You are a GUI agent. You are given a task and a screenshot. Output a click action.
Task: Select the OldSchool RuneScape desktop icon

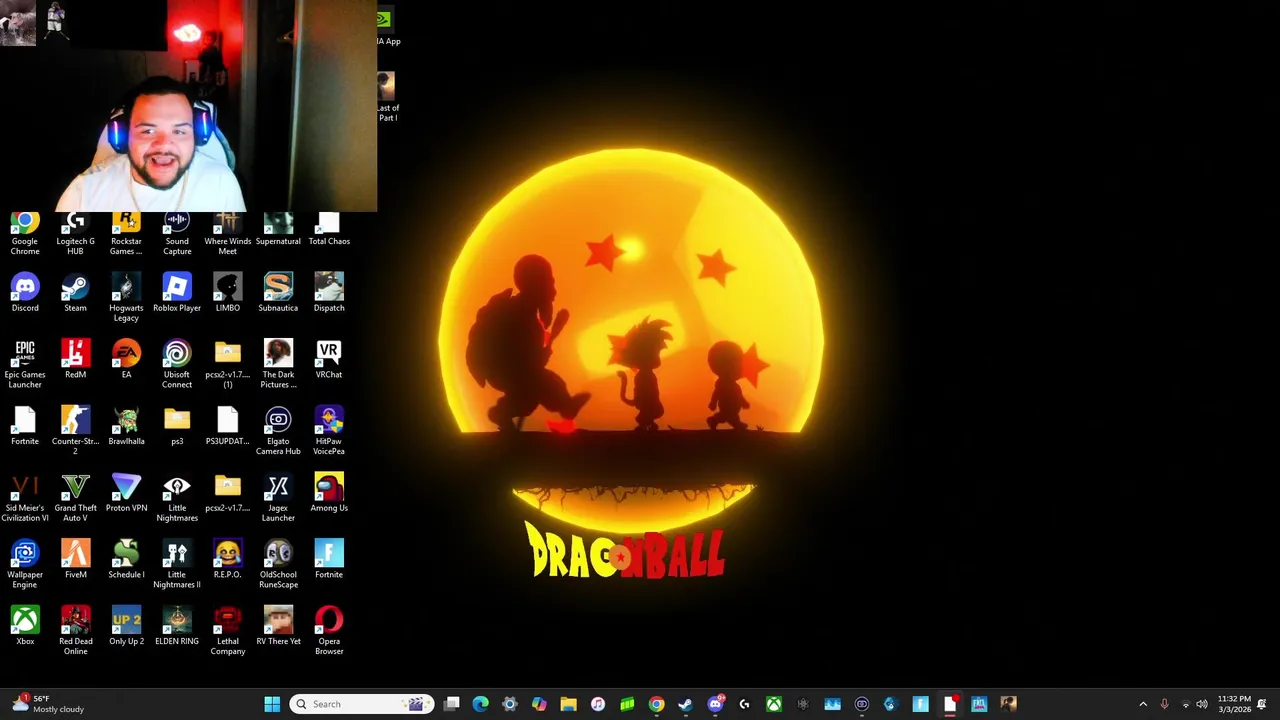(x=278, y=565)
